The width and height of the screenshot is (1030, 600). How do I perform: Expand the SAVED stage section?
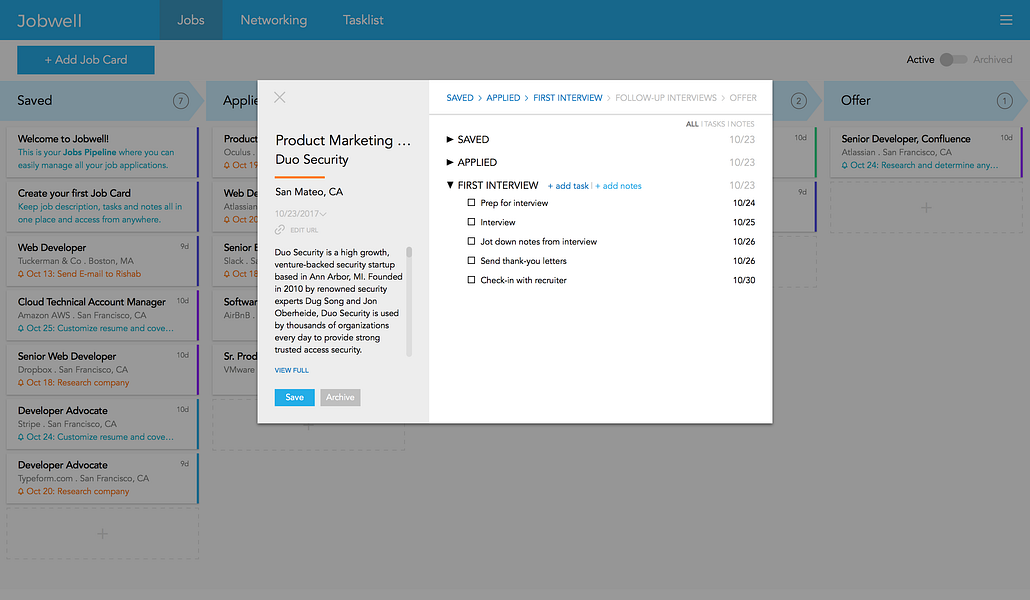(450, 139)
